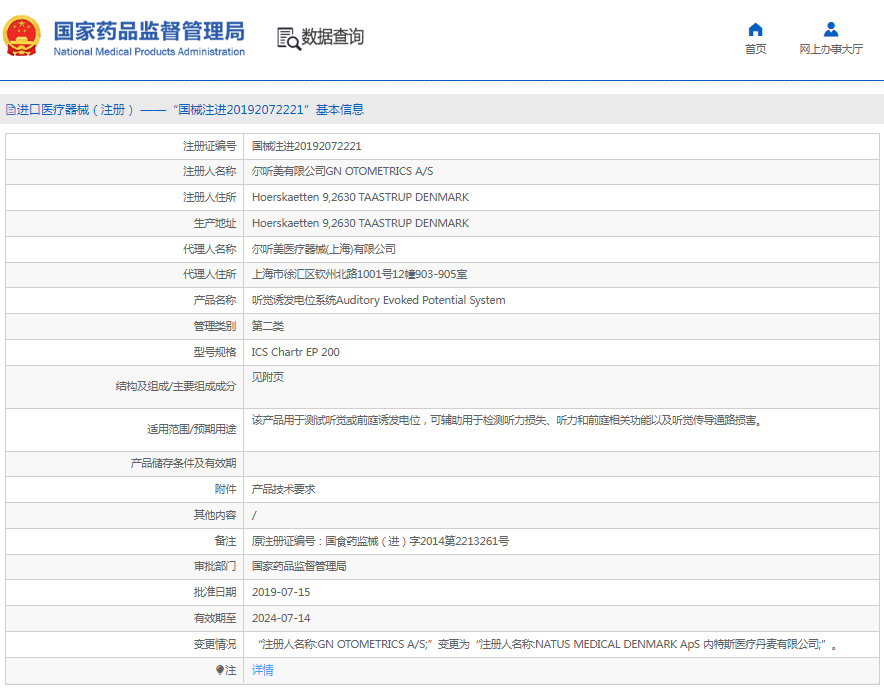Click the 数据查询 magnifier icon

288,38
